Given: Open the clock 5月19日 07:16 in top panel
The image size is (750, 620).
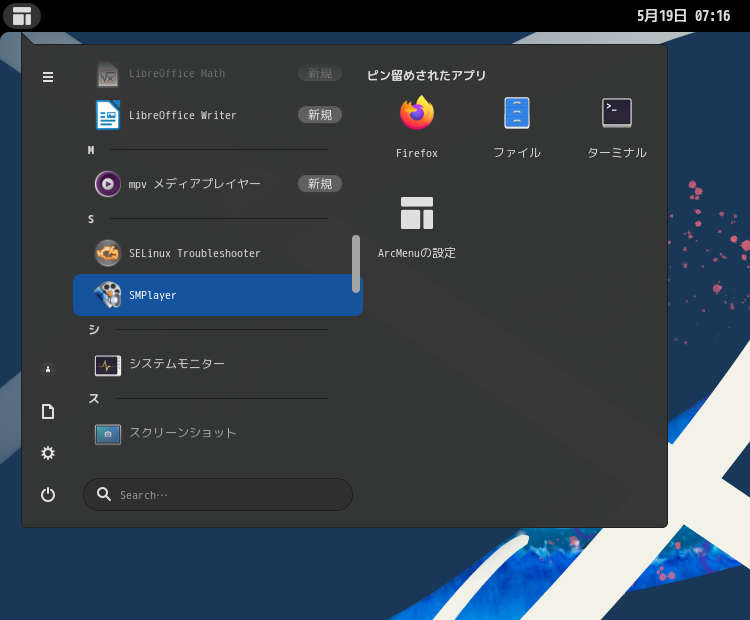Looking at the screenshot, I should click(x=683, y=16).
